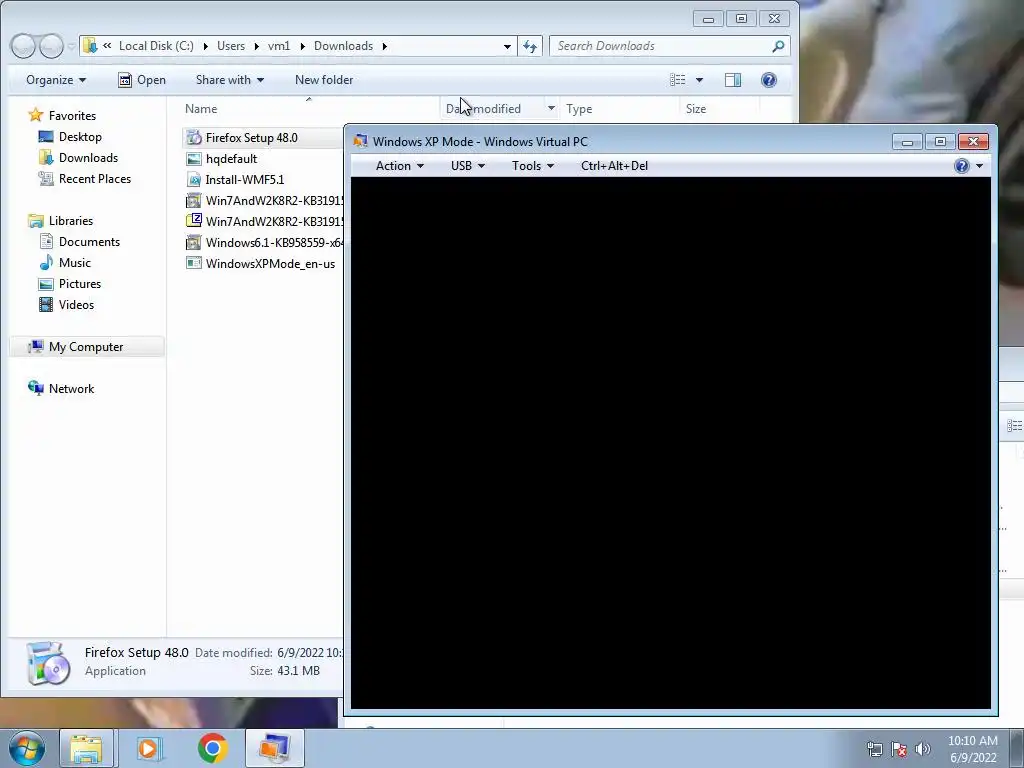Select Favorites in the navigation pane
The width and height of the screenshot is (1024, 768).
coord(72,116)
